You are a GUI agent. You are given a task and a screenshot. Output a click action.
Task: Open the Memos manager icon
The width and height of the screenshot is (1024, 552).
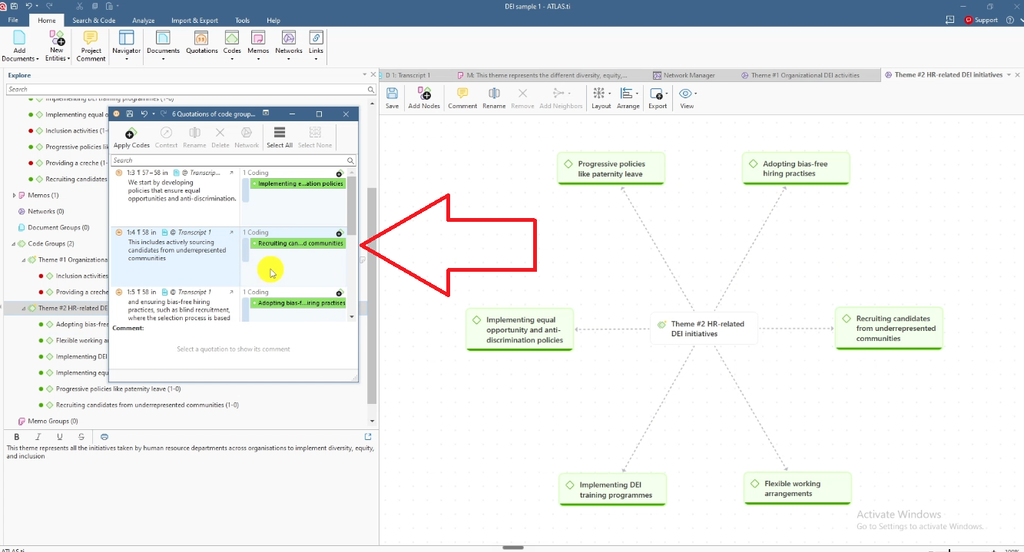coord(258,38)
